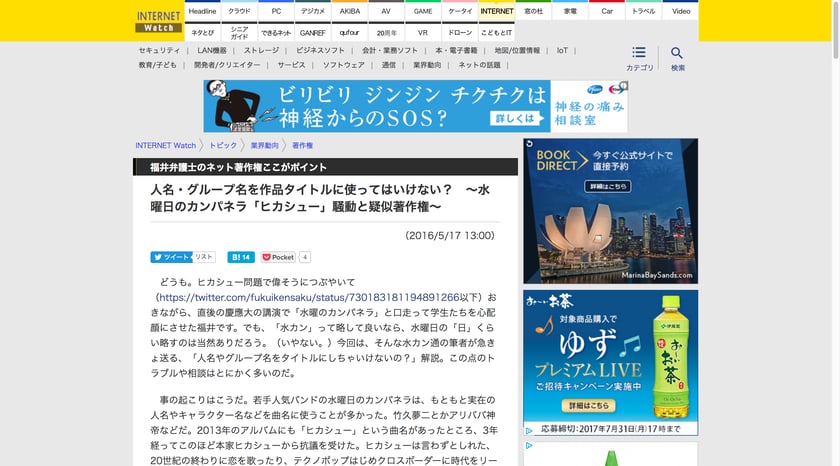Go to the GAME tab
The image size is (840, 466).
423,11
